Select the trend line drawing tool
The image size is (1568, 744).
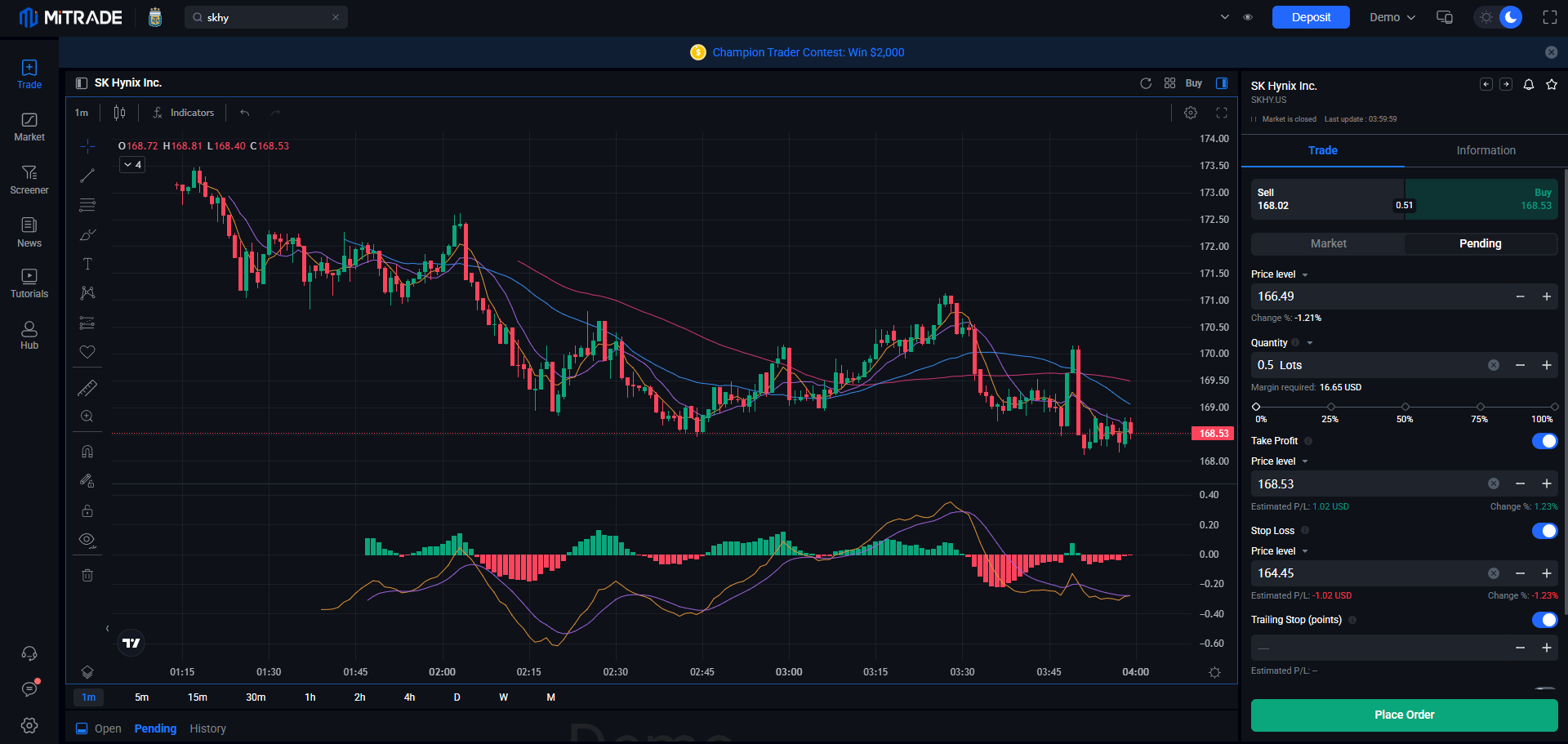pyautogui.click(x=87, y=176)
